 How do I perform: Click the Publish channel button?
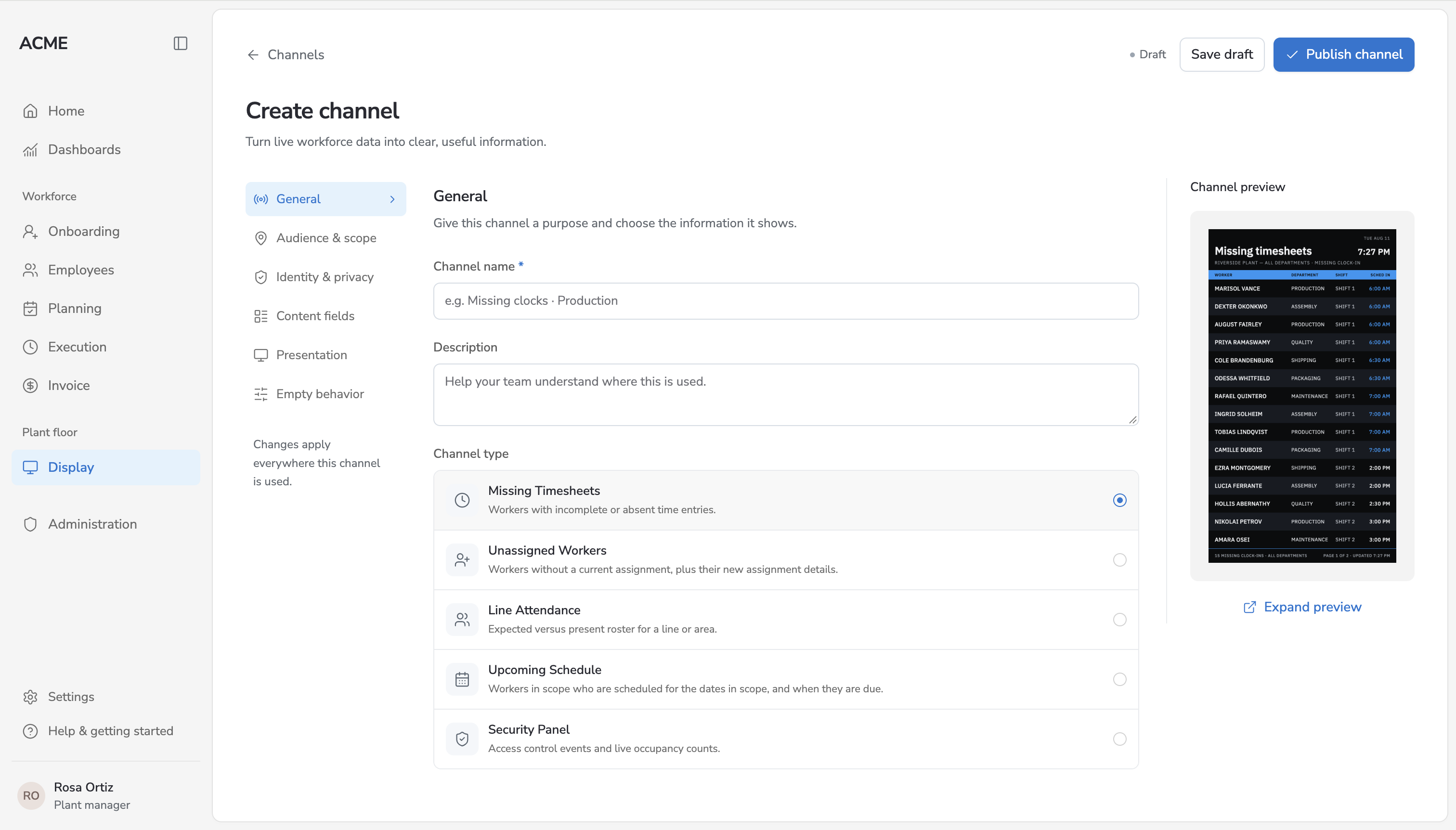coord(1344,55)
